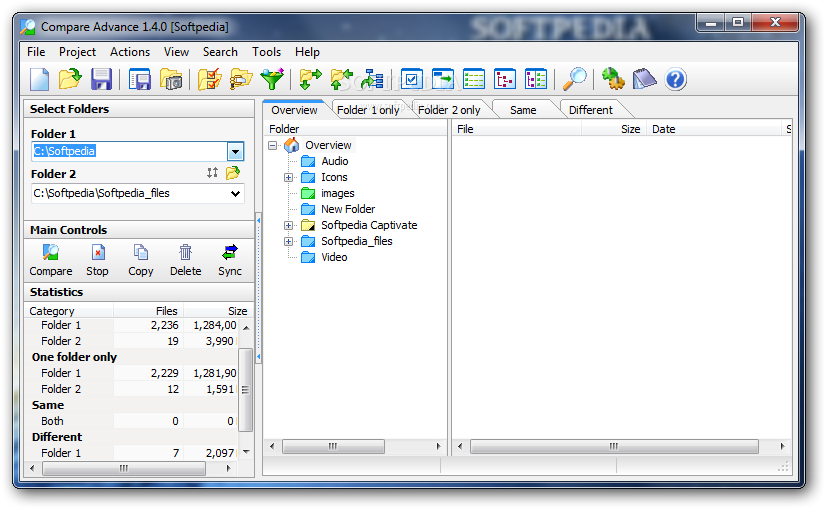Click the Open project folder icon
Screen dimensions: 826x509
[x=70, y=80]
